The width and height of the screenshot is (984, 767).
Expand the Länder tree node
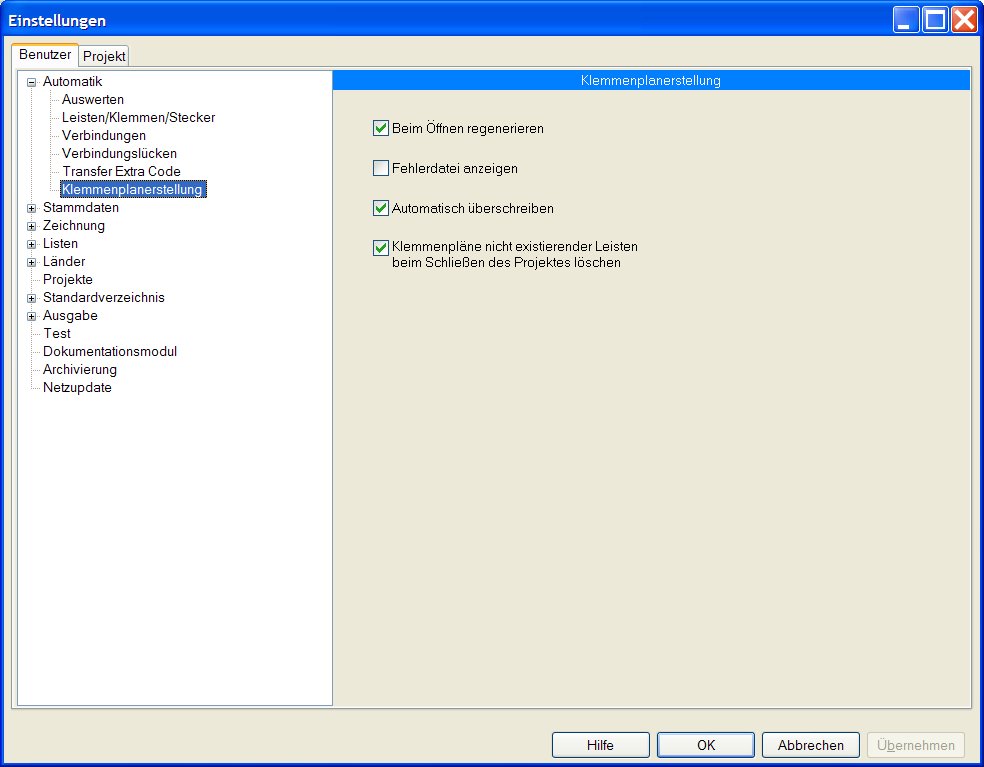[x=31, y=262]
